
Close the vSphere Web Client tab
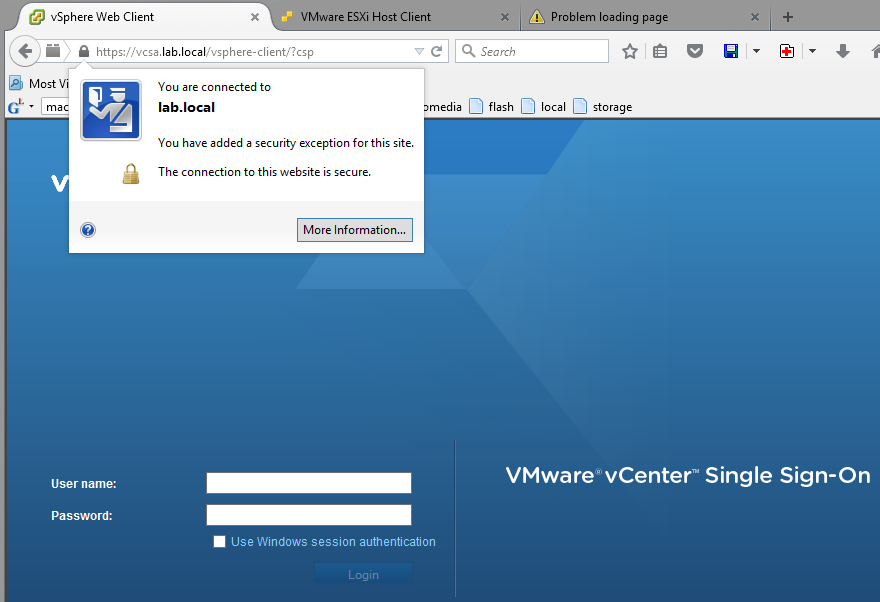[255, 17]
